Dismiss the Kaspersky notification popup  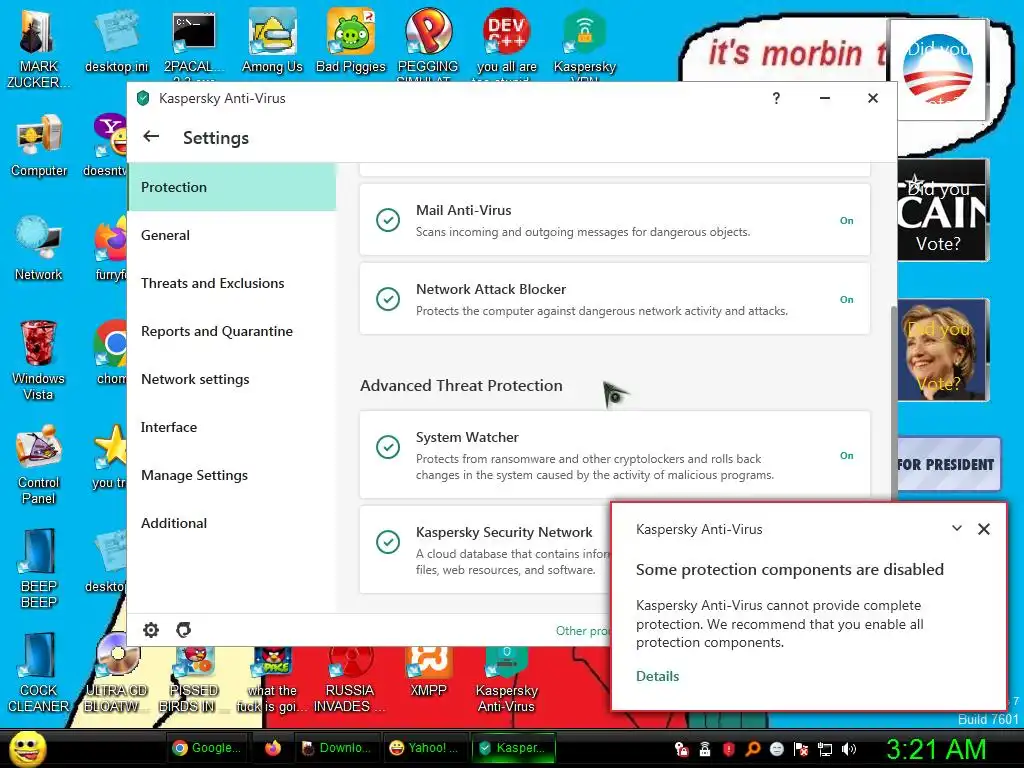coord(984,529)
